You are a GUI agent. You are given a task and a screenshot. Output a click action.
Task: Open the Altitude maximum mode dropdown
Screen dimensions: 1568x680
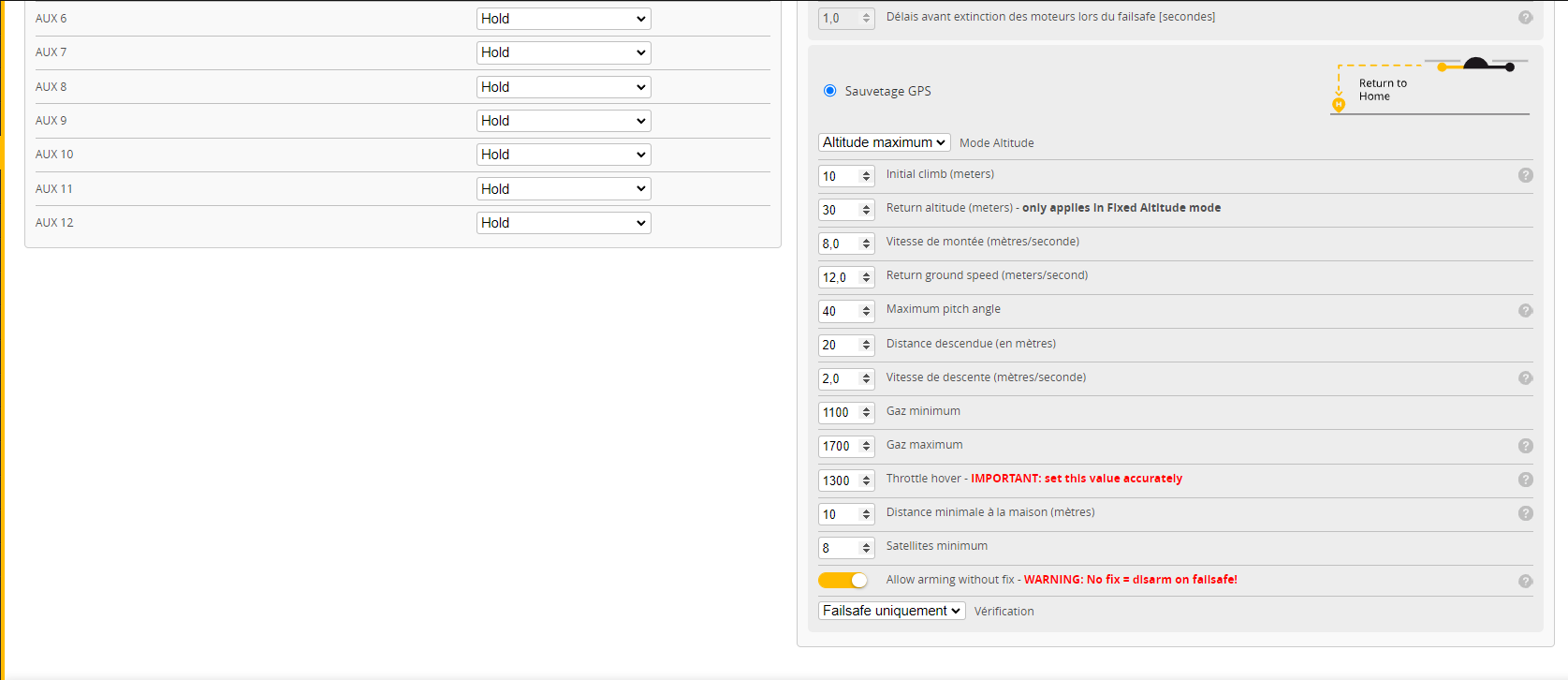pos(884,142)
